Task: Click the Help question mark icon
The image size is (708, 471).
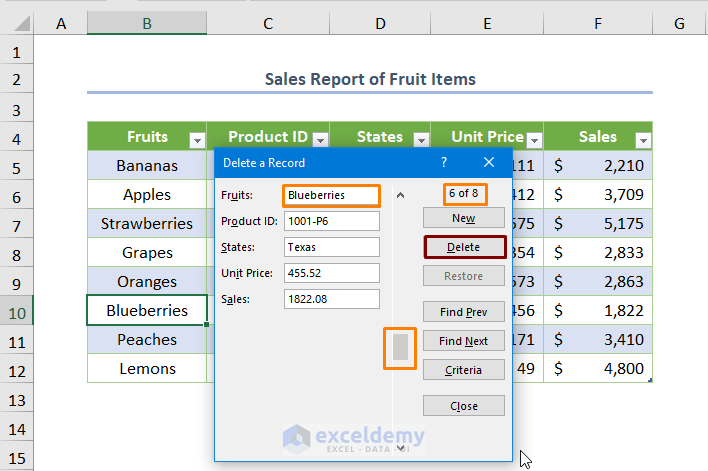Action: pyautogui.click(x=444, y=162)
